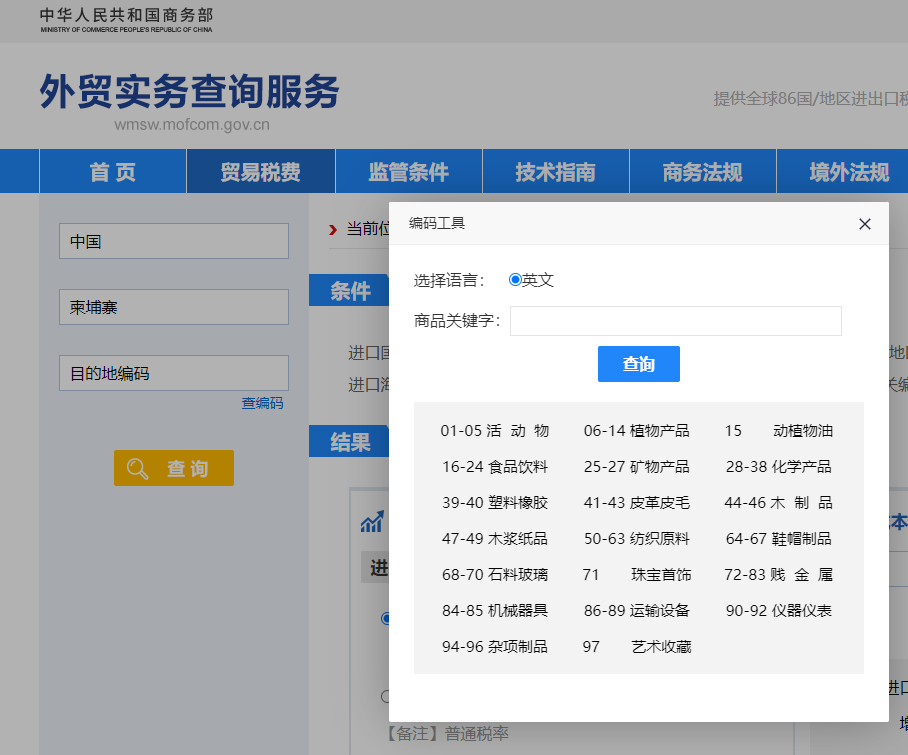Click the 中华人民共和国商务部 logo
The width and height of the screenshot is (908, 755).
pos(126,19)
